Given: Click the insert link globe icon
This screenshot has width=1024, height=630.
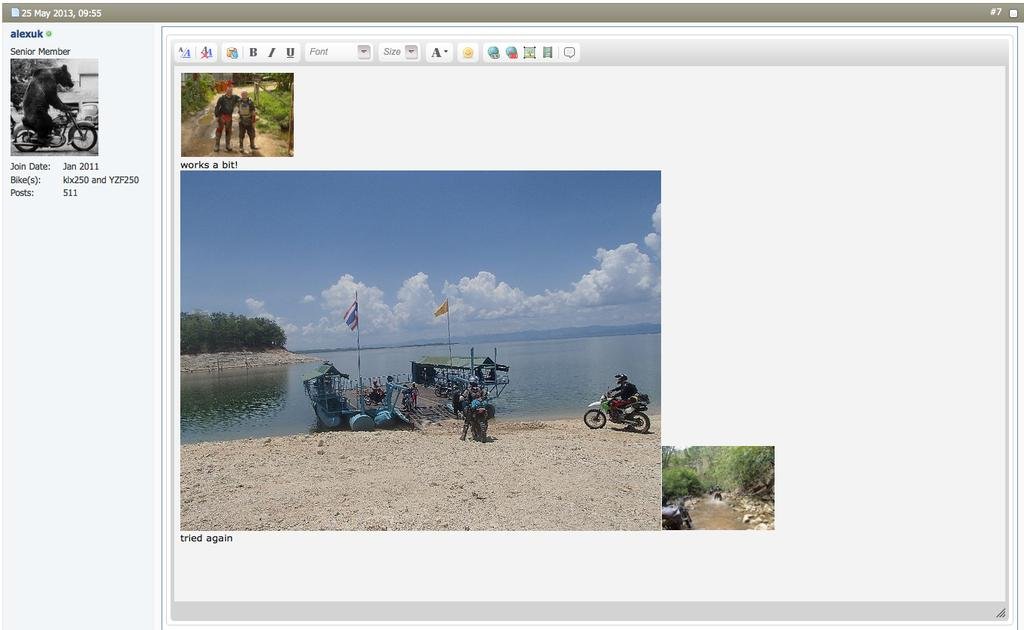Looking at the screenshot, I should 493,53.
